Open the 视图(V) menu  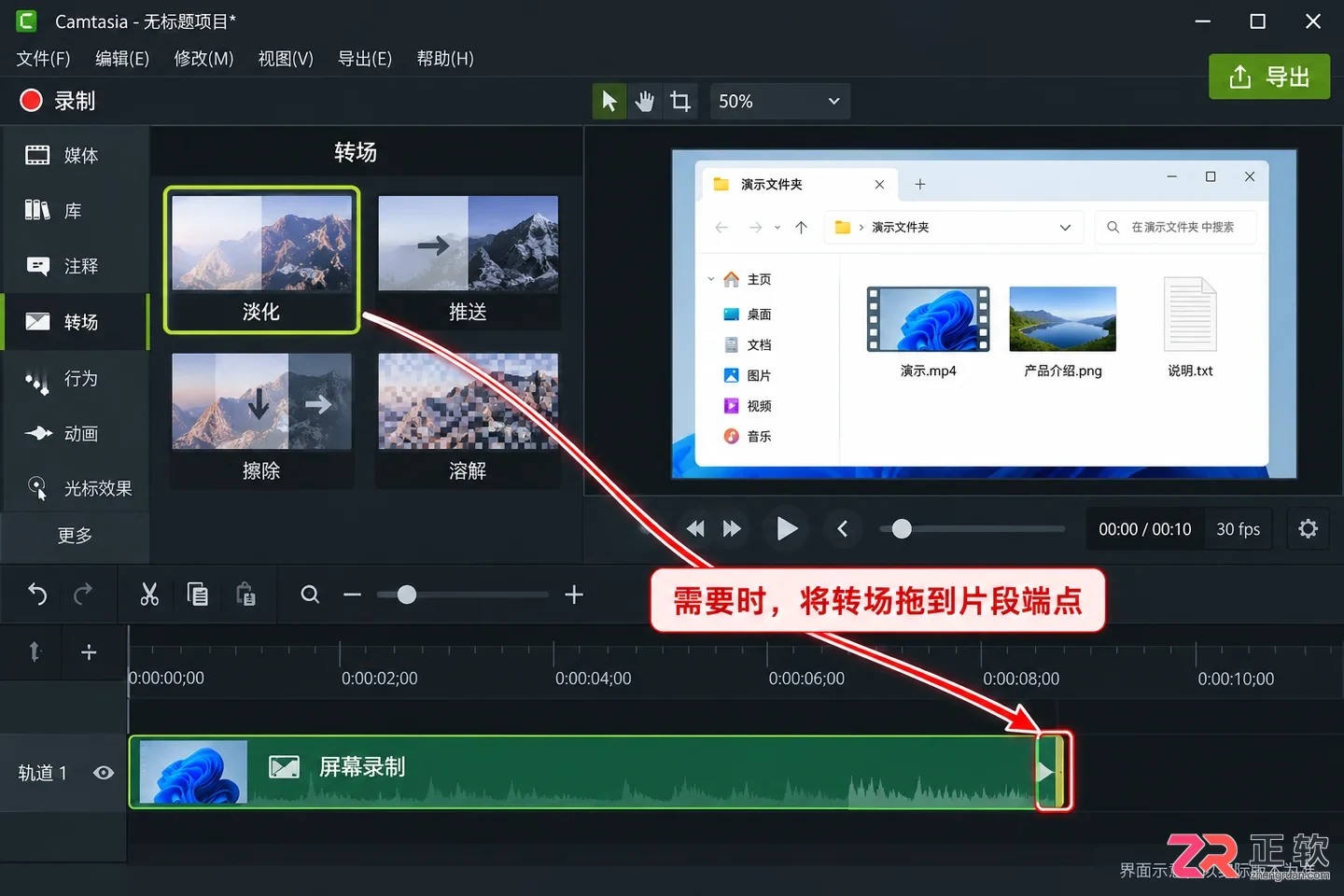point(286,59)
